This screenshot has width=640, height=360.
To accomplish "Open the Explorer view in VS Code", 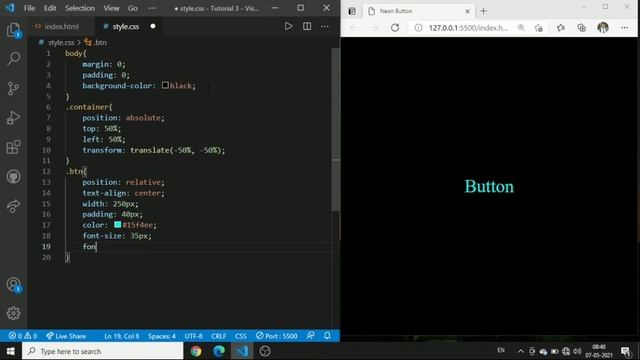I will [13, 30].
